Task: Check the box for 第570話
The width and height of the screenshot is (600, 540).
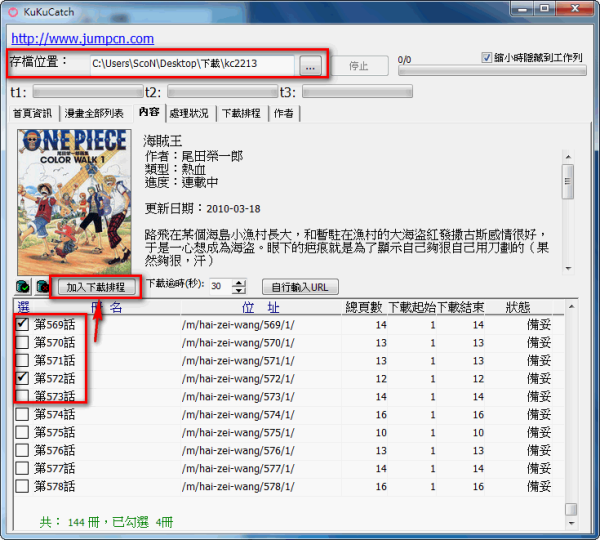Action: pos(22,342)
